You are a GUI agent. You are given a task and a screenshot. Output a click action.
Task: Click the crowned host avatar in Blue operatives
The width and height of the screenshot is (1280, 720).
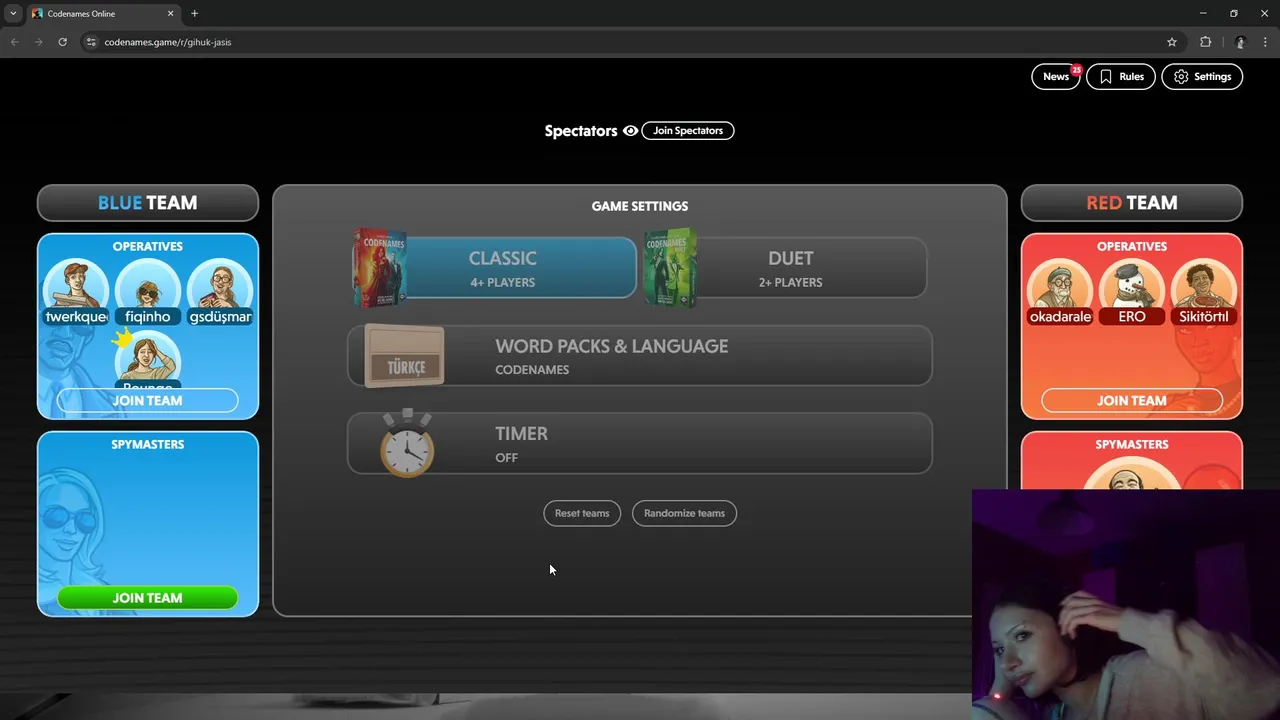point(148,360)
